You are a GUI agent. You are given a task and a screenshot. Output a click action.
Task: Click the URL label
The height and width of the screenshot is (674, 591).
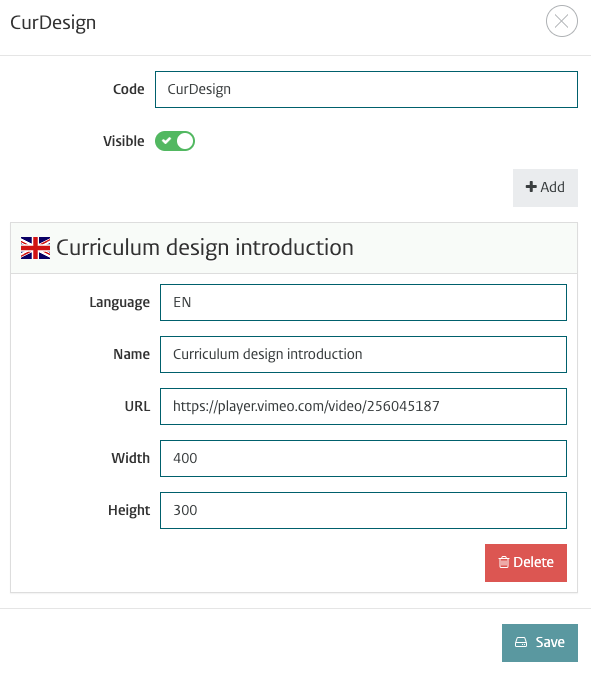pyautogui.click(x=137, y=406)
